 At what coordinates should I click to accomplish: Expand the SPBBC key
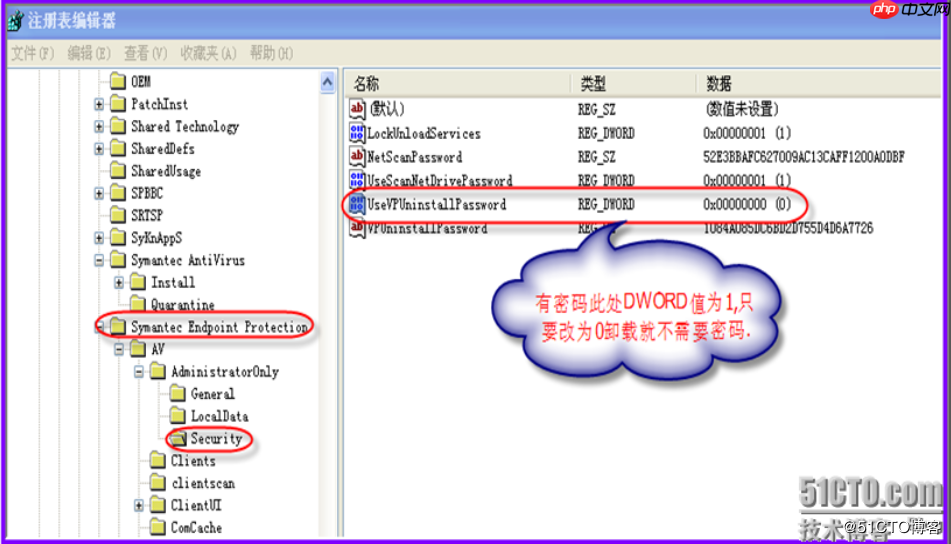(99, 193)
